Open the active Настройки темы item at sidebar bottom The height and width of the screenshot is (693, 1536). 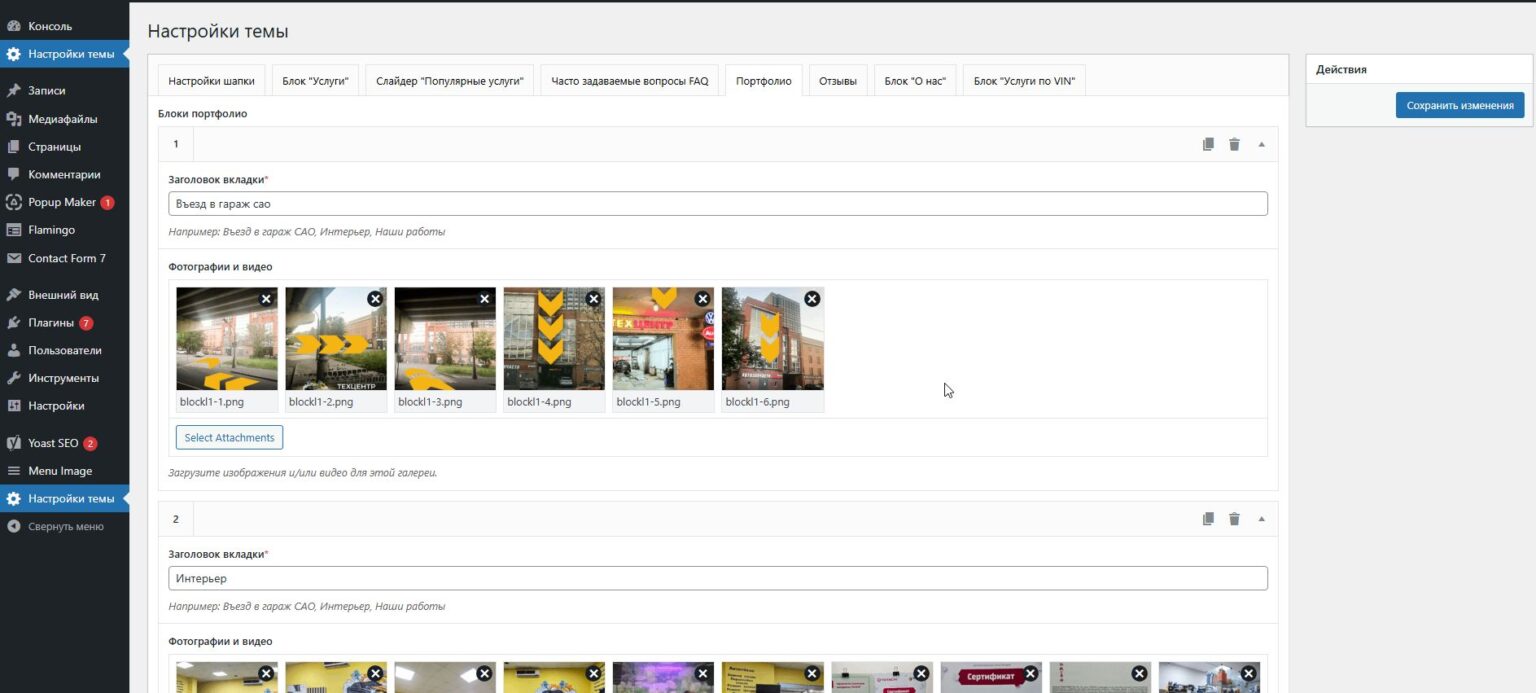click(65, 499)
